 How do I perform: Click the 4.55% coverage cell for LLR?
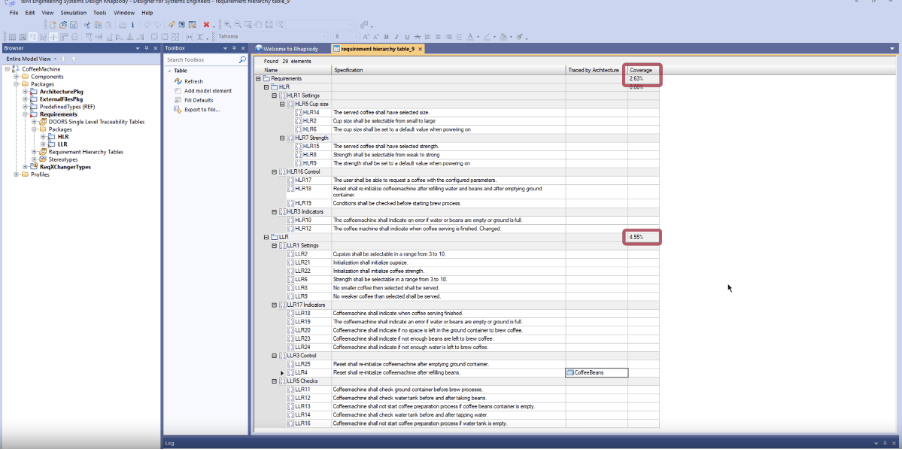[x=643, y=237]
